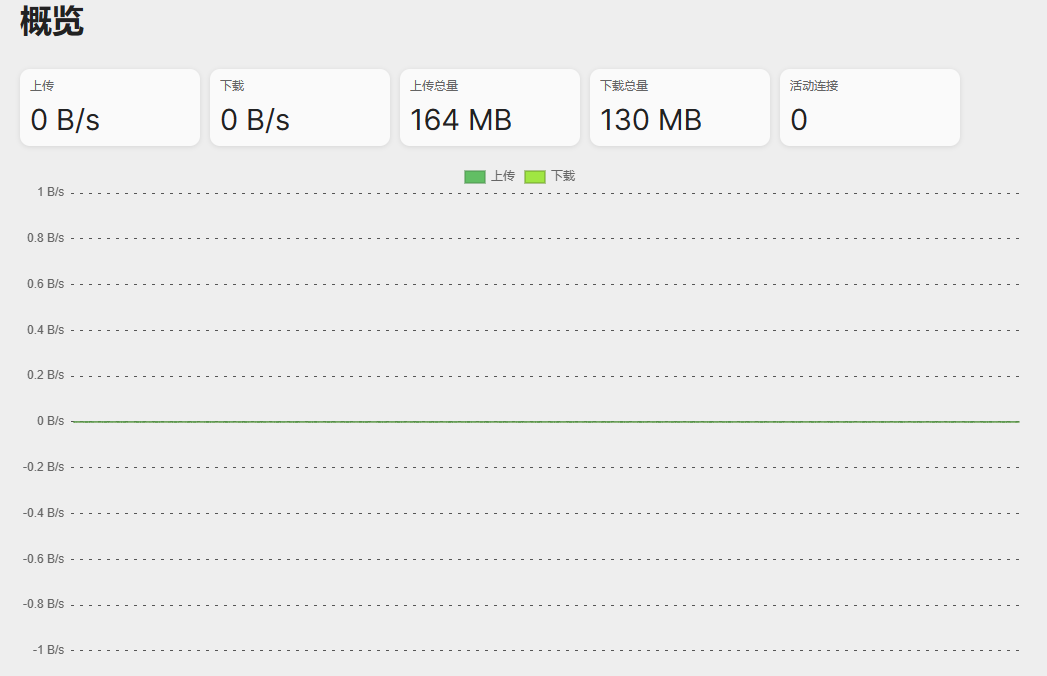Click the 0.8 B/s axis label
1047x676 pixels.
(45, 238)
